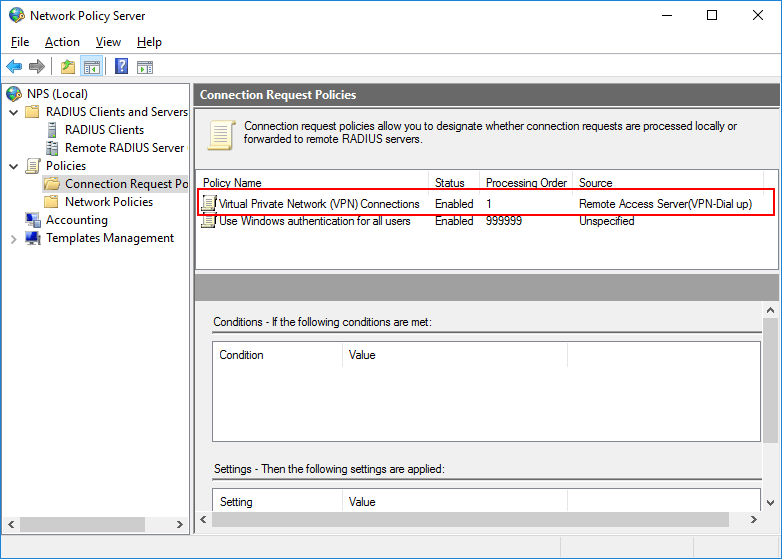The image size is (782, 559).
Task: Click the Enabled status of VPN policy
Action: [454, 203]
